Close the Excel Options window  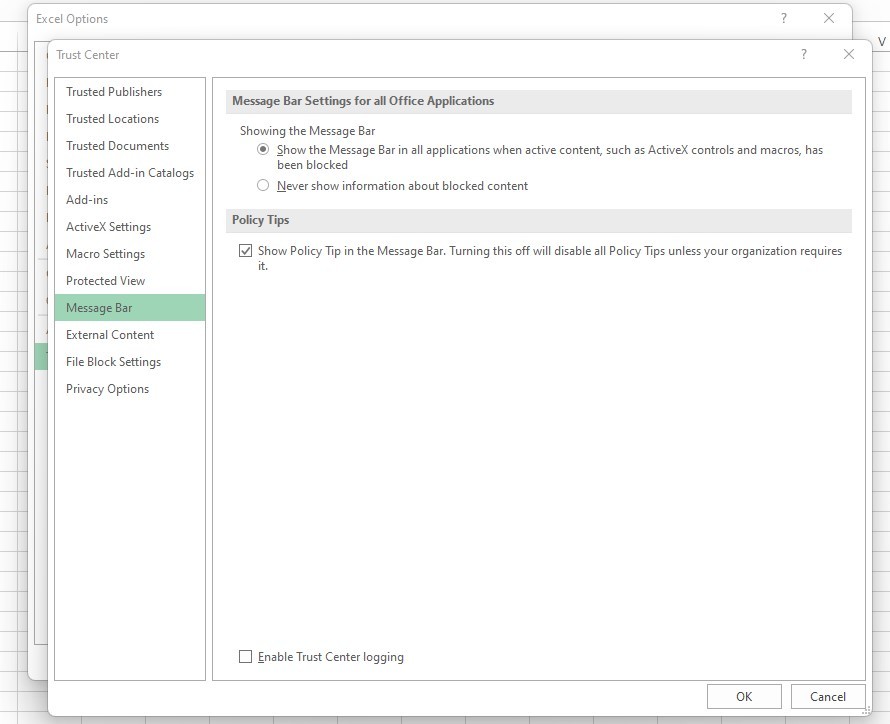(x=829, y=18)
